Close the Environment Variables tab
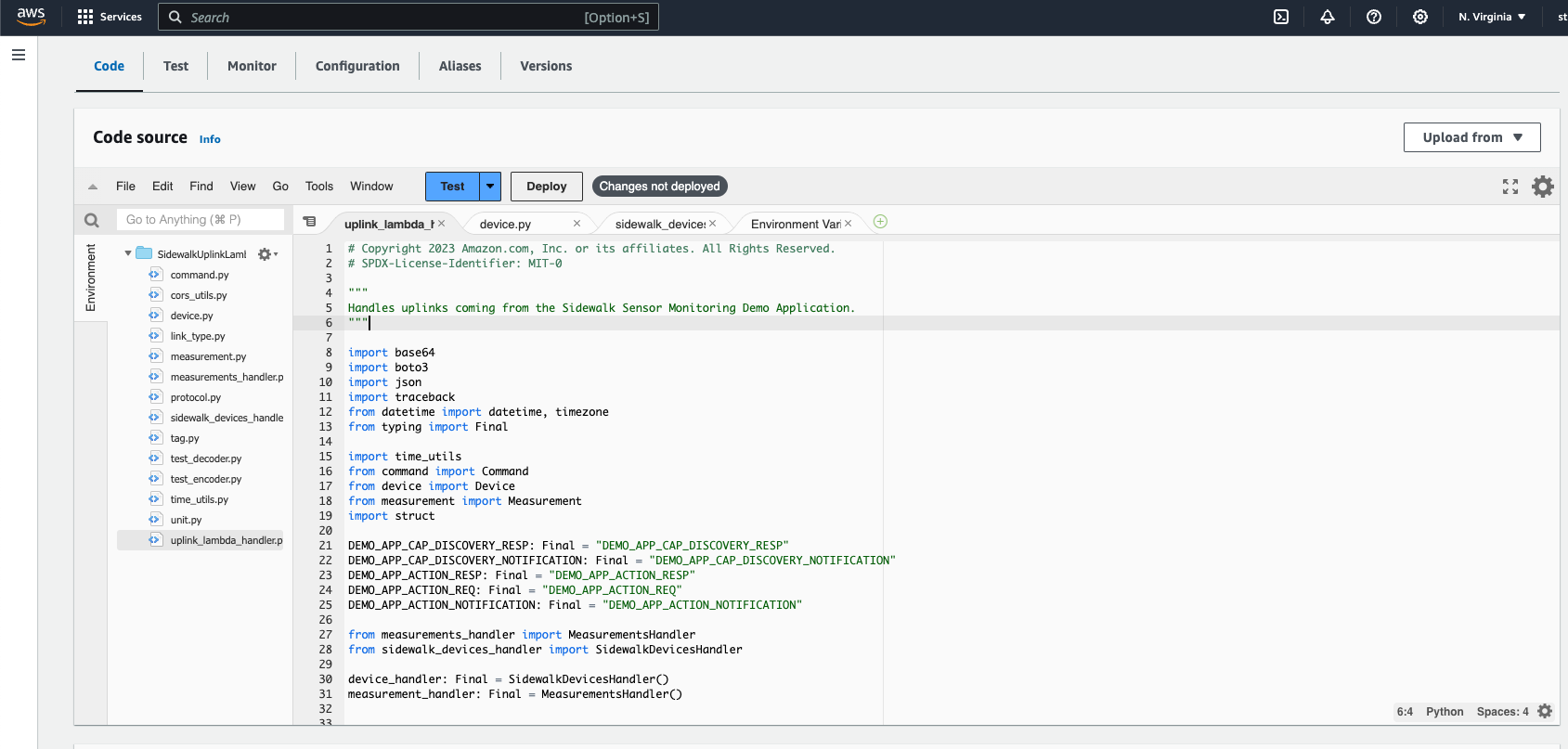 [848, 224]
